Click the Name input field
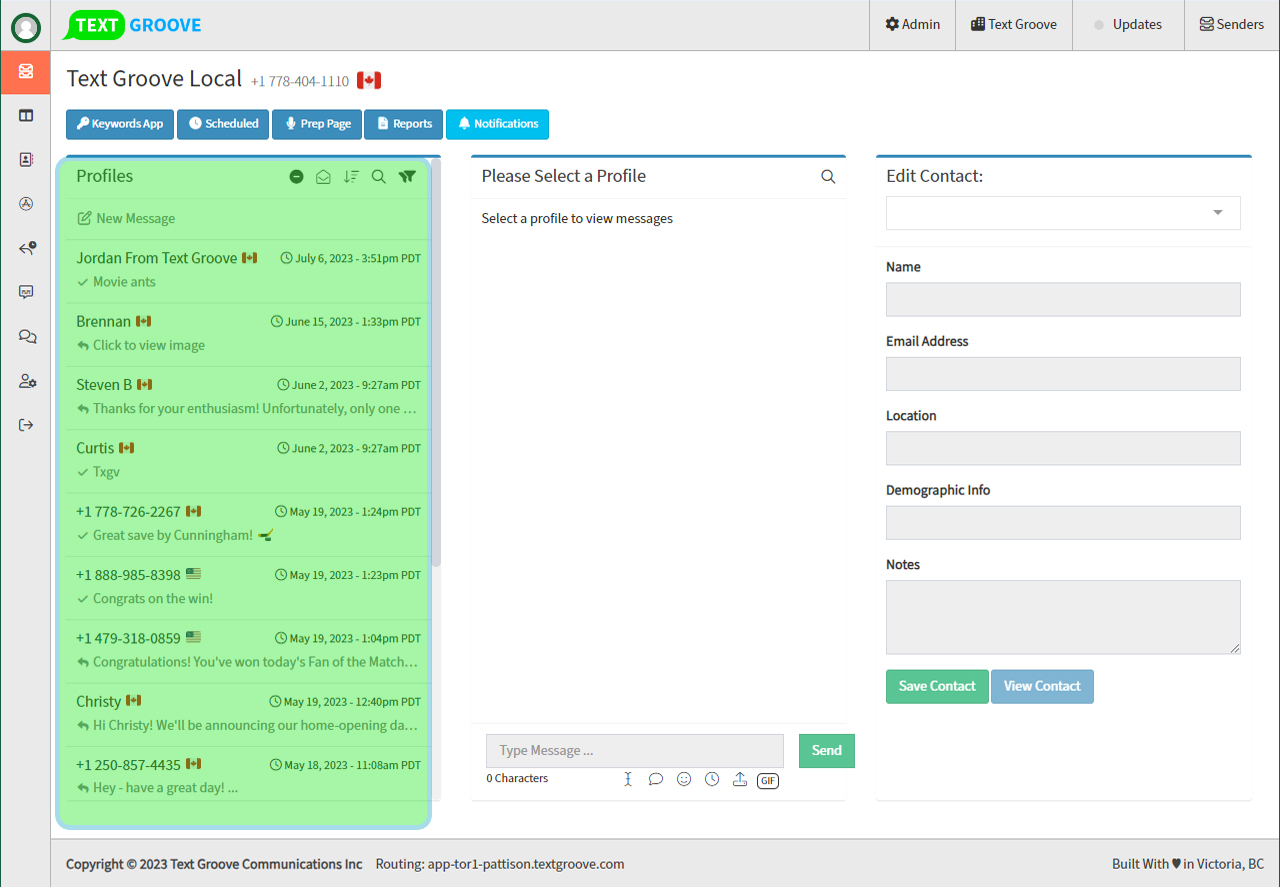The height and width of the screenshot is (887, 1280). tap(1063, 299)
